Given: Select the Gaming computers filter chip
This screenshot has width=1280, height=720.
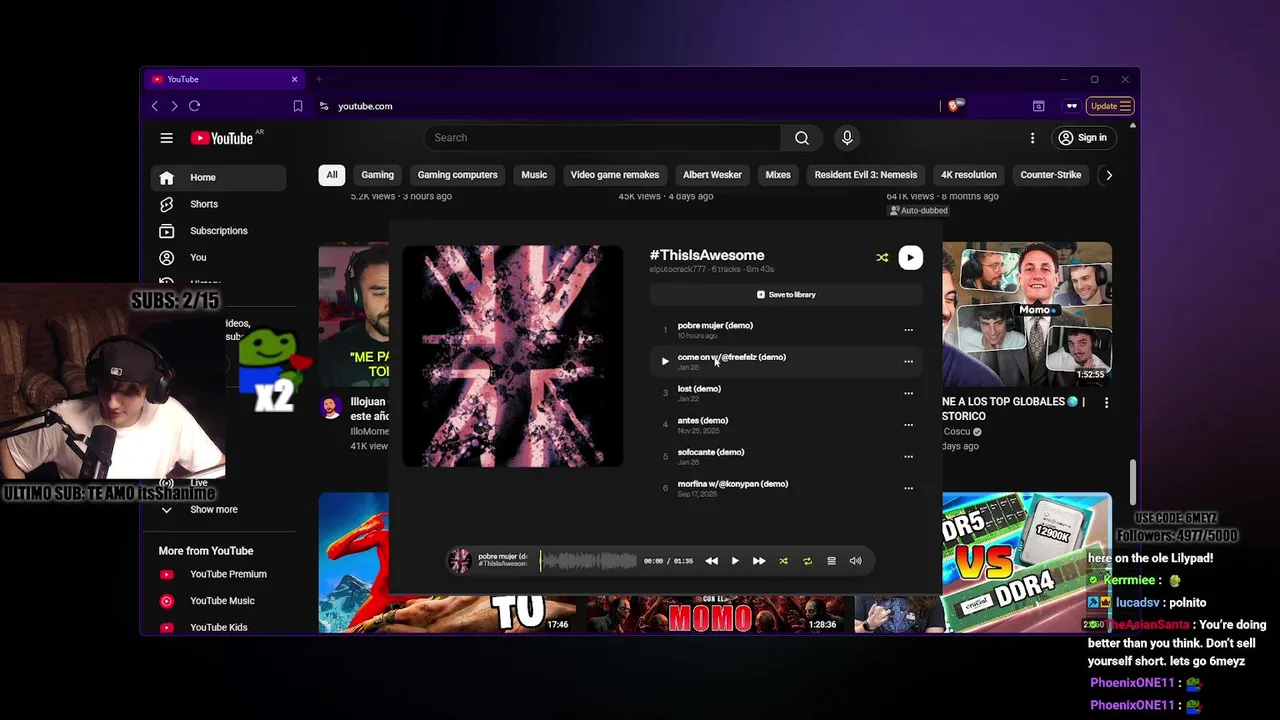Looking at the screenshot, I should pos(458,175).
